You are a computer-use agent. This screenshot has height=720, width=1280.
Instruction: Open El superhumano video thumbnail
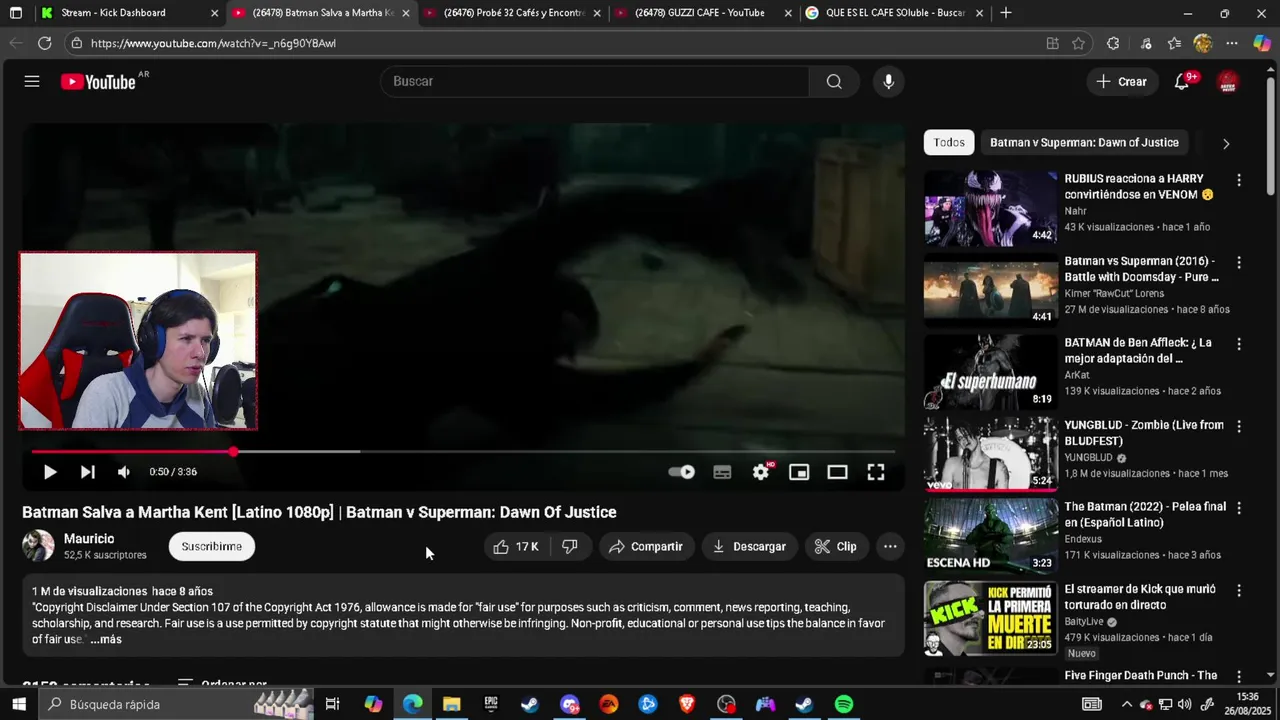990,372
